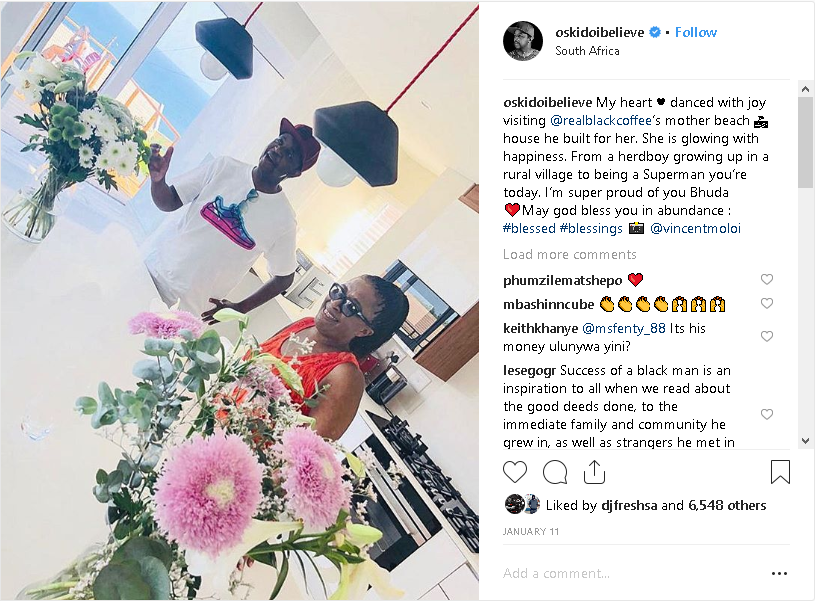This screenshot has height=601, width=815.
Task: Share the post via the share icon
Action: pos(594,472)
